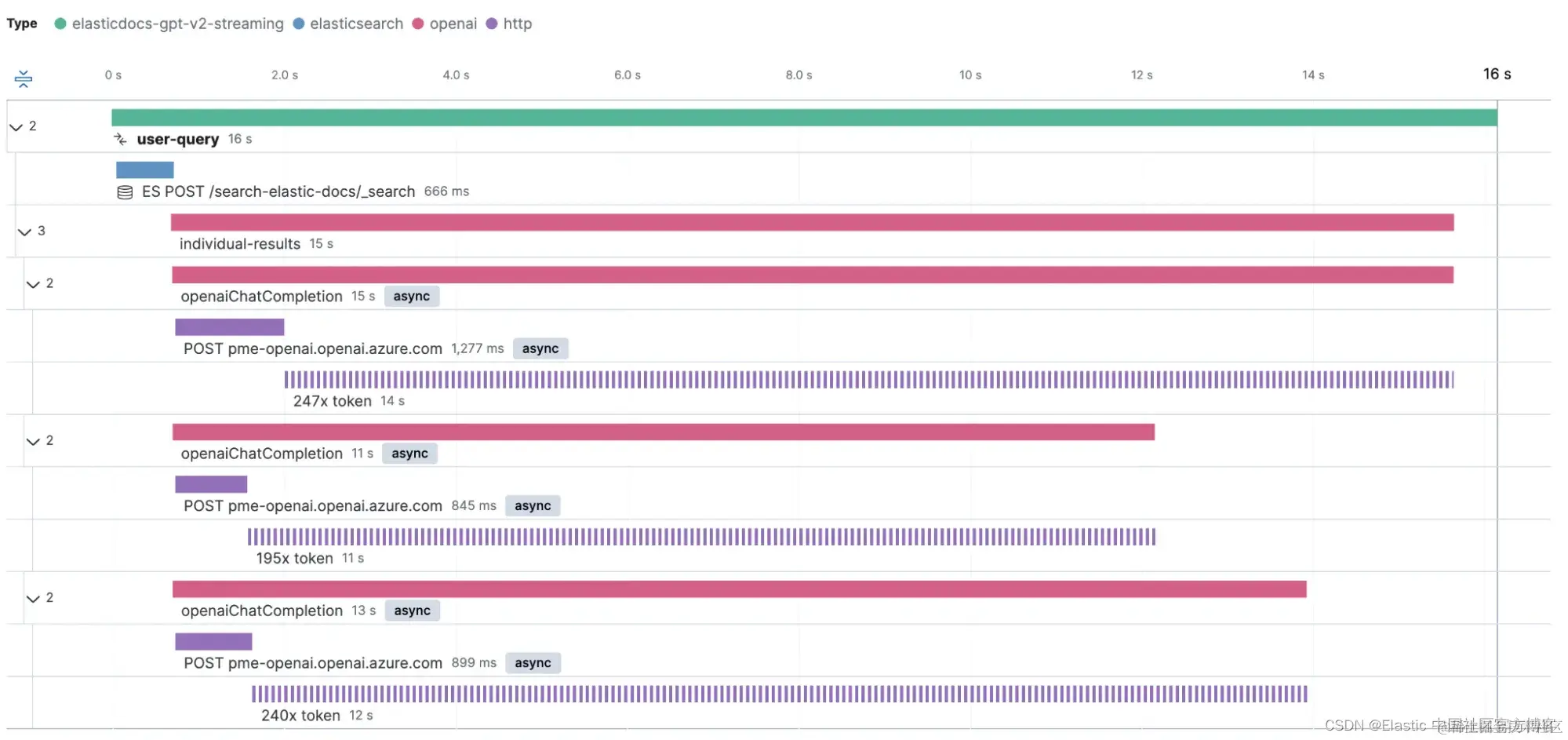Click async badge on 11 s openaiChatCompletion
The height and width of the screenshot is (740, 1568).
click(409, 454)
